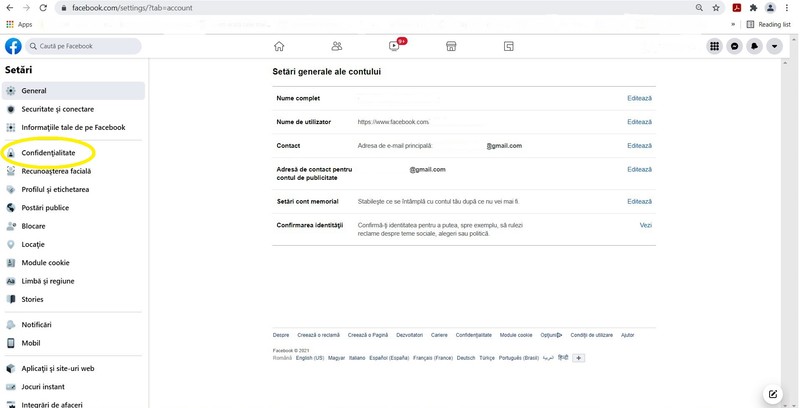Click Condiții de utilizare footer link
The width and height of the screenshot is (800, 408).
592,335
